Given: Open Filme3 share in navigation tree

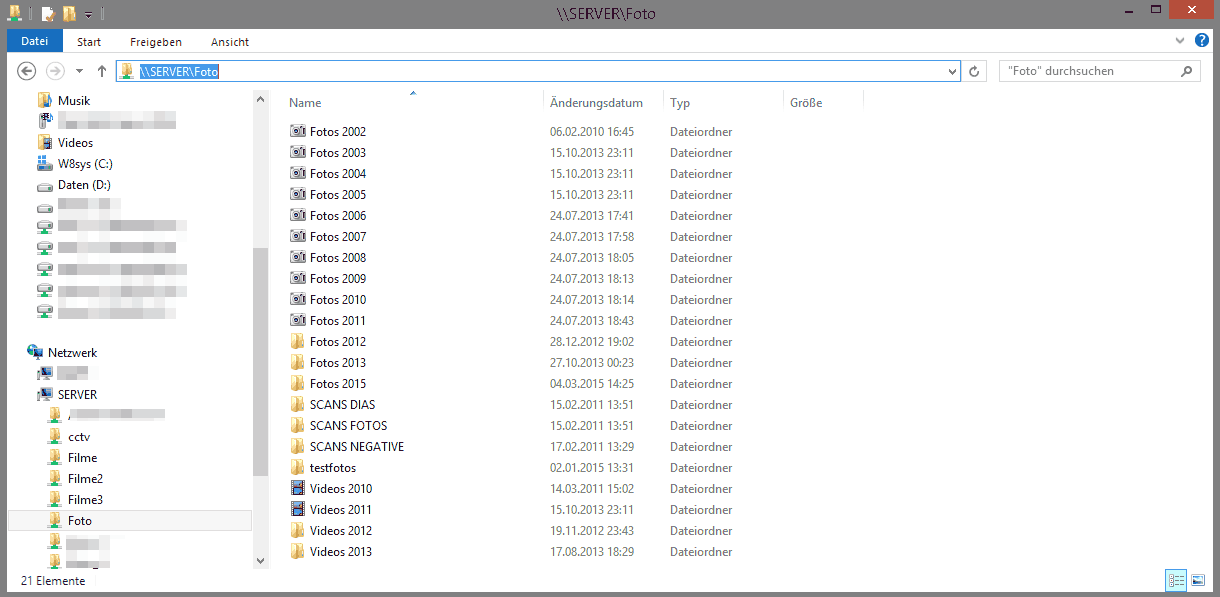Looking at the screenshot, I should [x=85, y=499].
